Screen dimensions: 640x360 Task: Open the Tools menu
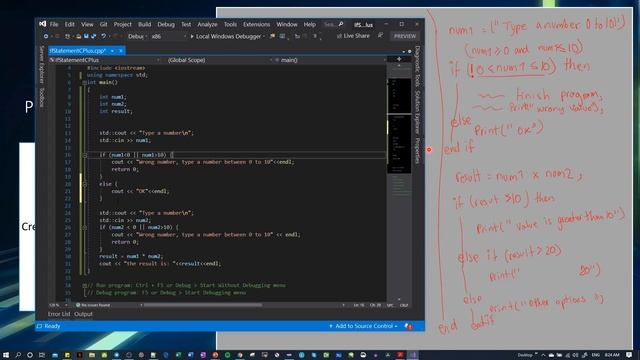[230, 24]
